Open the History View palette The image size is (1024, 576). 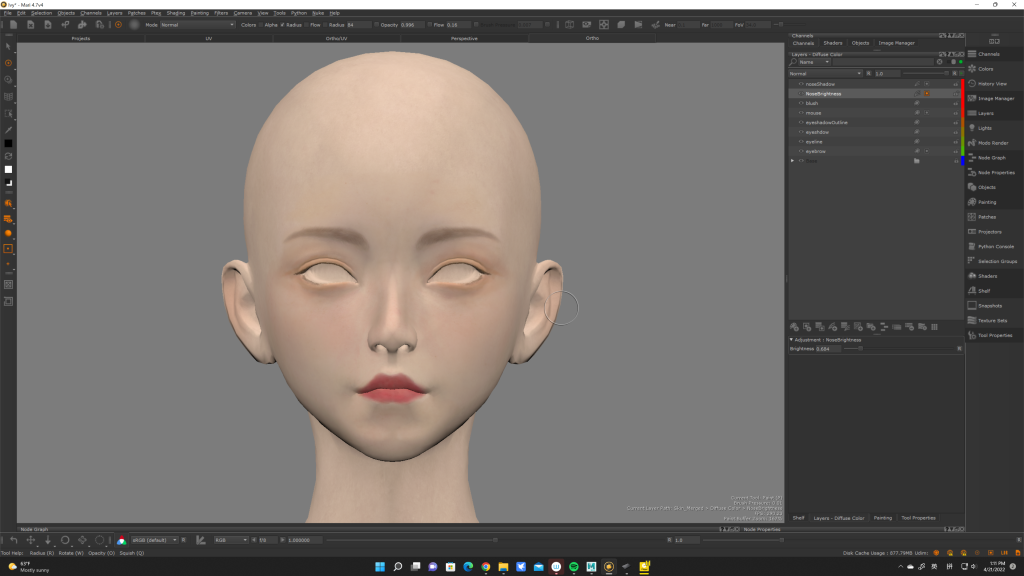pos(991,84)
